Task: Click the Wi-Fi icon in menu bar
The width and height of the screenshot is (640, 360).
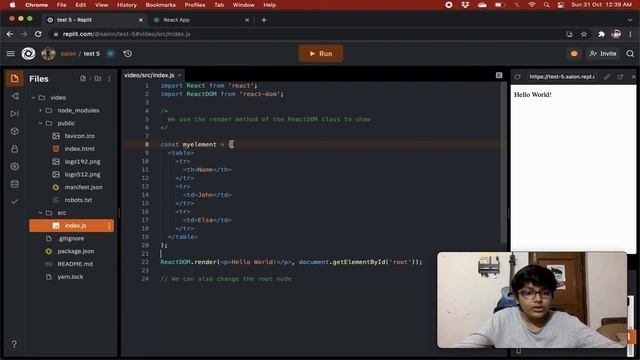Action: click(531, 5)
